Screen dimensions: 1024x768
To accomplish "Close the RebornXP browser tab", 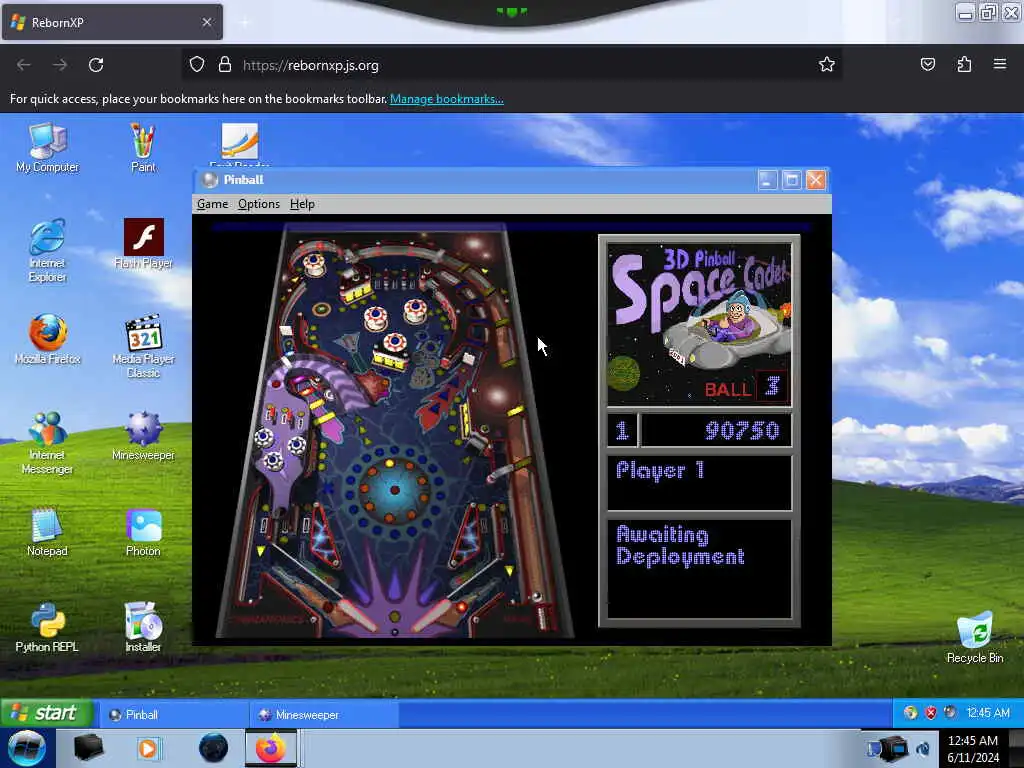I will tap(206, 22).
